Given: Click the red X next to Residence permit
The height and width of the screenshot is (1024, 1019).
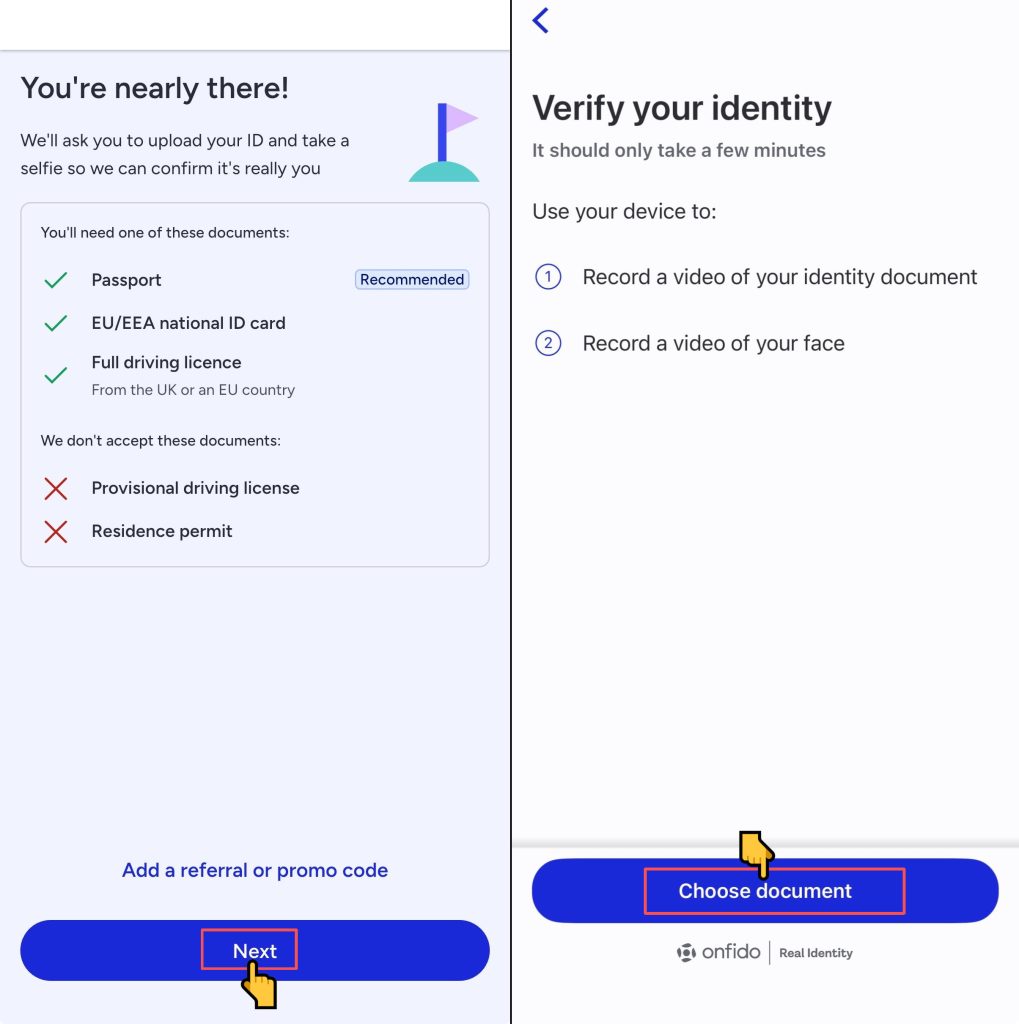Looking at the screenshot, I should click(56, 531).
